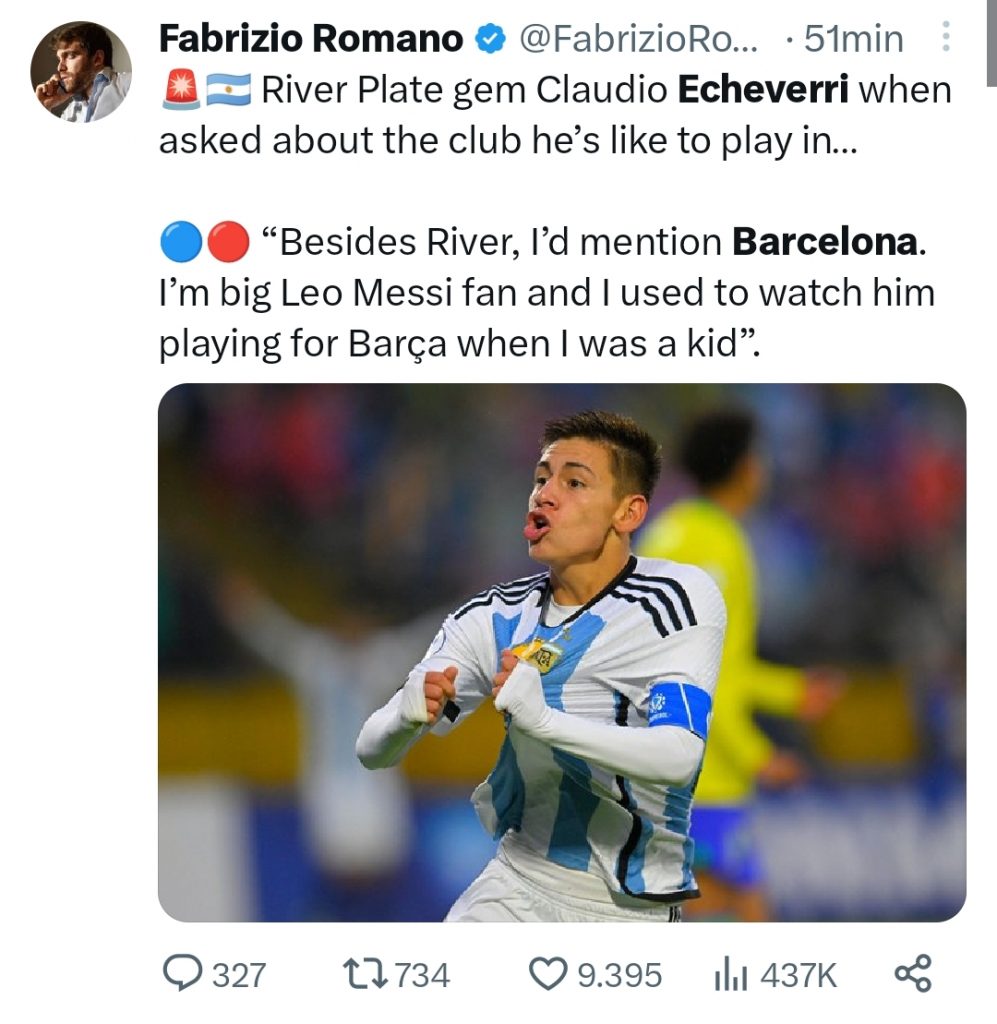Open the three-dot more options menu

coord(945,39)
